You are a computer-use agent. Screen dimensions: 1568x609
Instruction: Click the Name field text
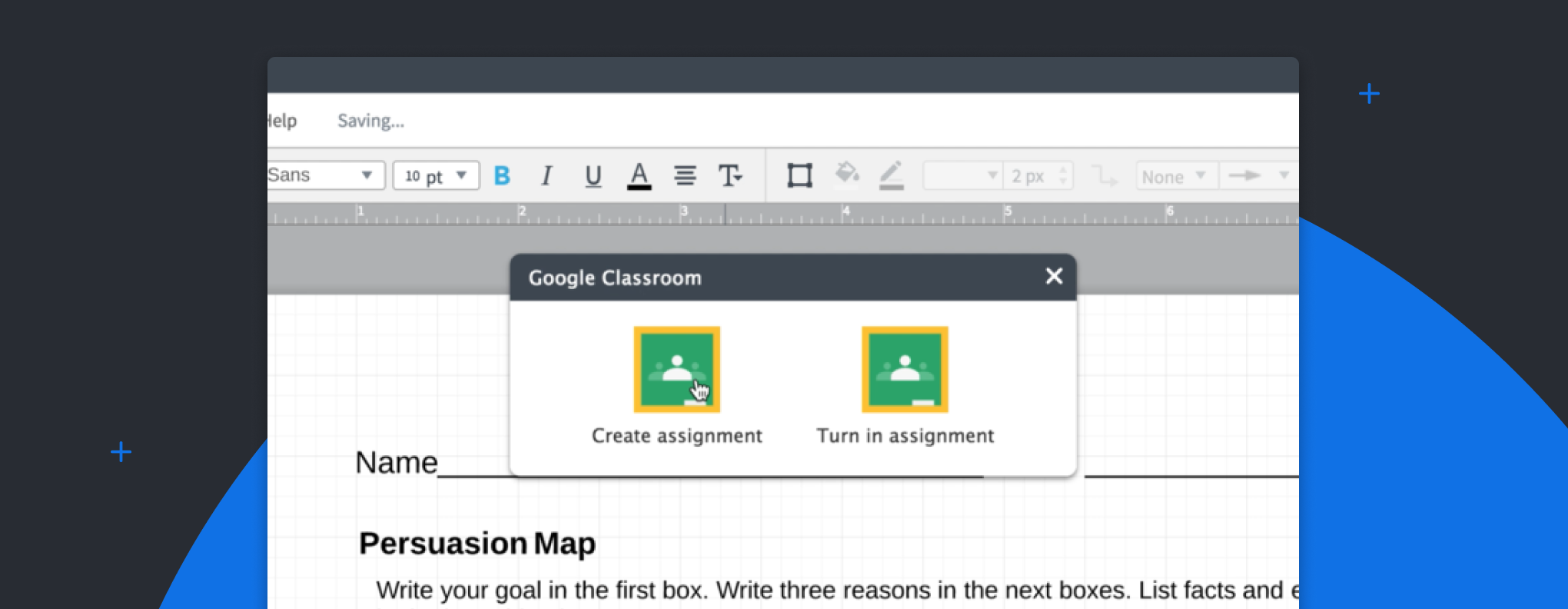click(396, 463)
